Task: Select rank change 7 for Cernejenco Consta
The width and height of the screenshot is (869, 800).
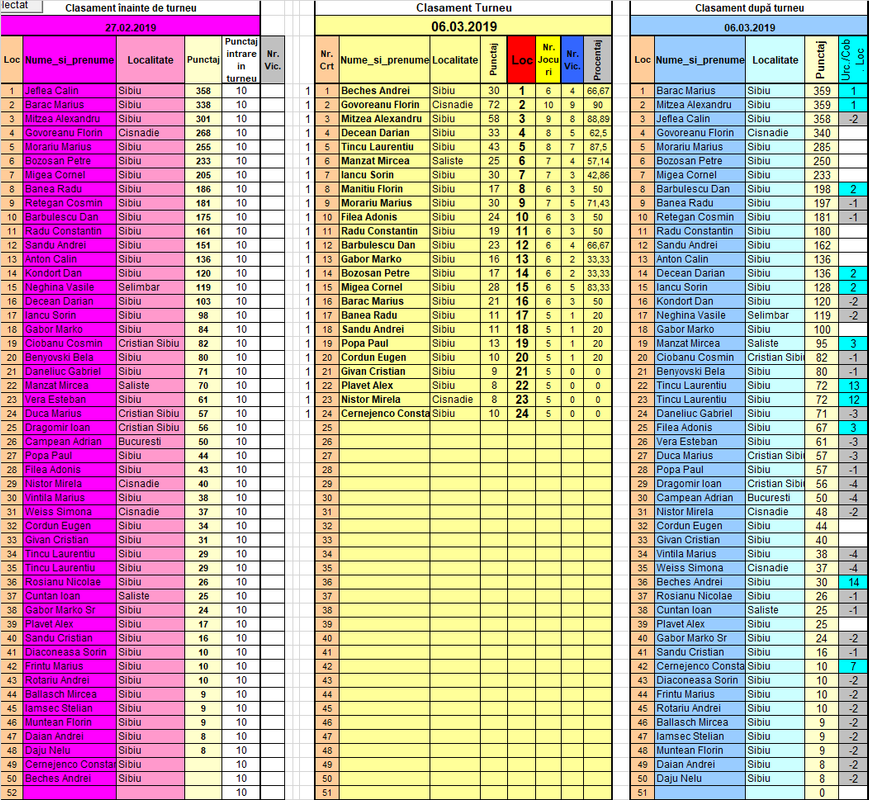Action: point(853,666)
